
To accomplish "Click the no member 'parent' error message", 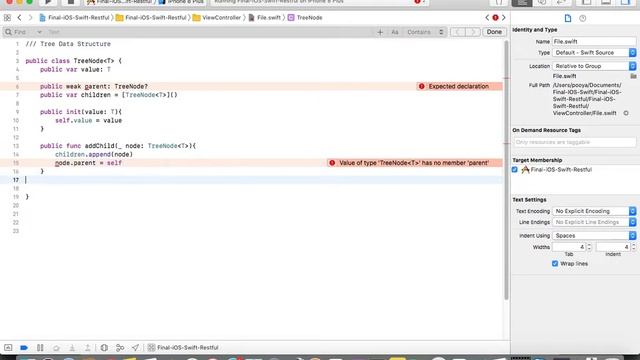I will [x=414, y=163].
